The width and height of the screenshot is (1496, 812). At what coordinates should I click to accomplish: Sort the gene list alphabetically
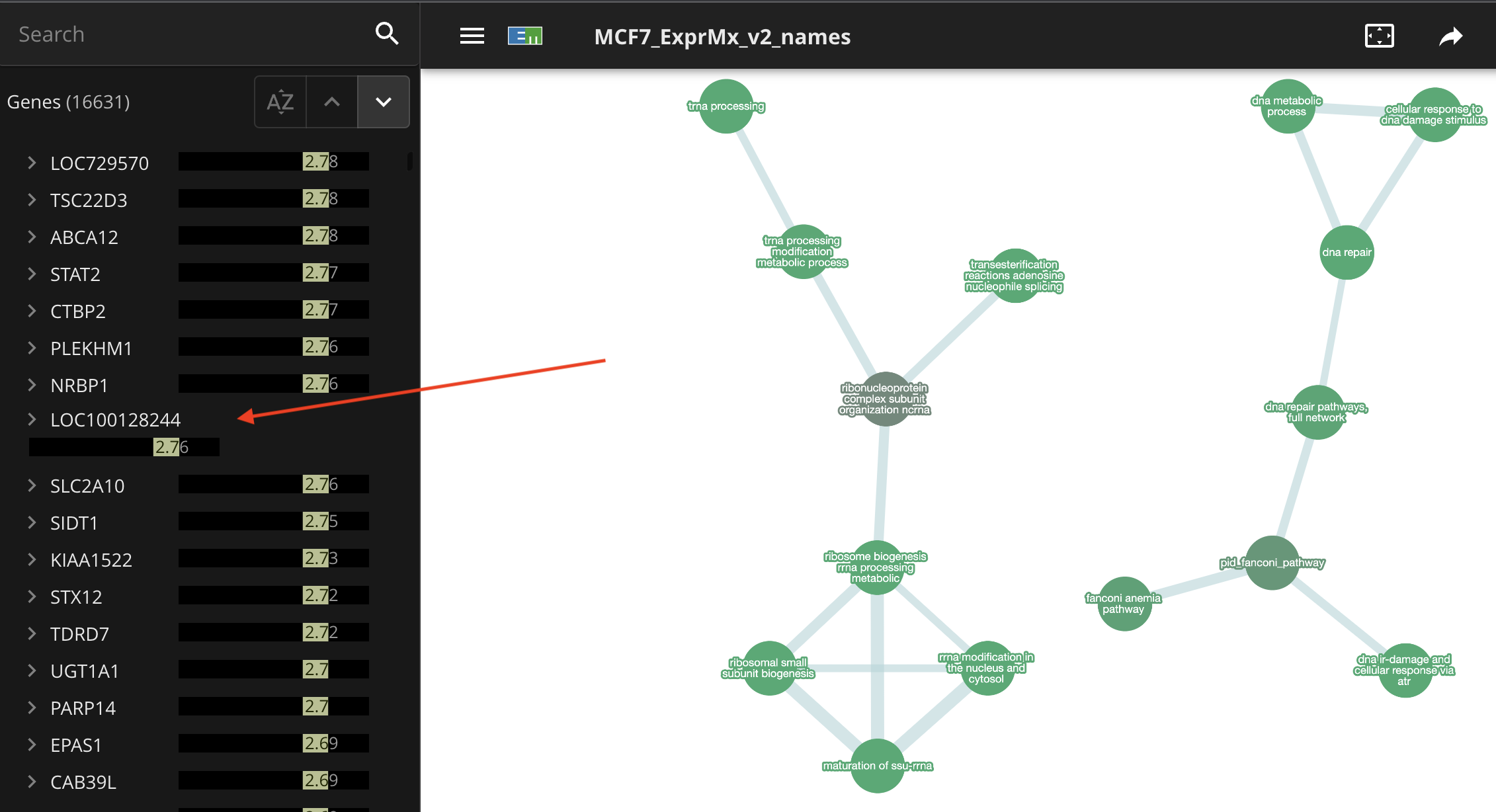[280, 101]
